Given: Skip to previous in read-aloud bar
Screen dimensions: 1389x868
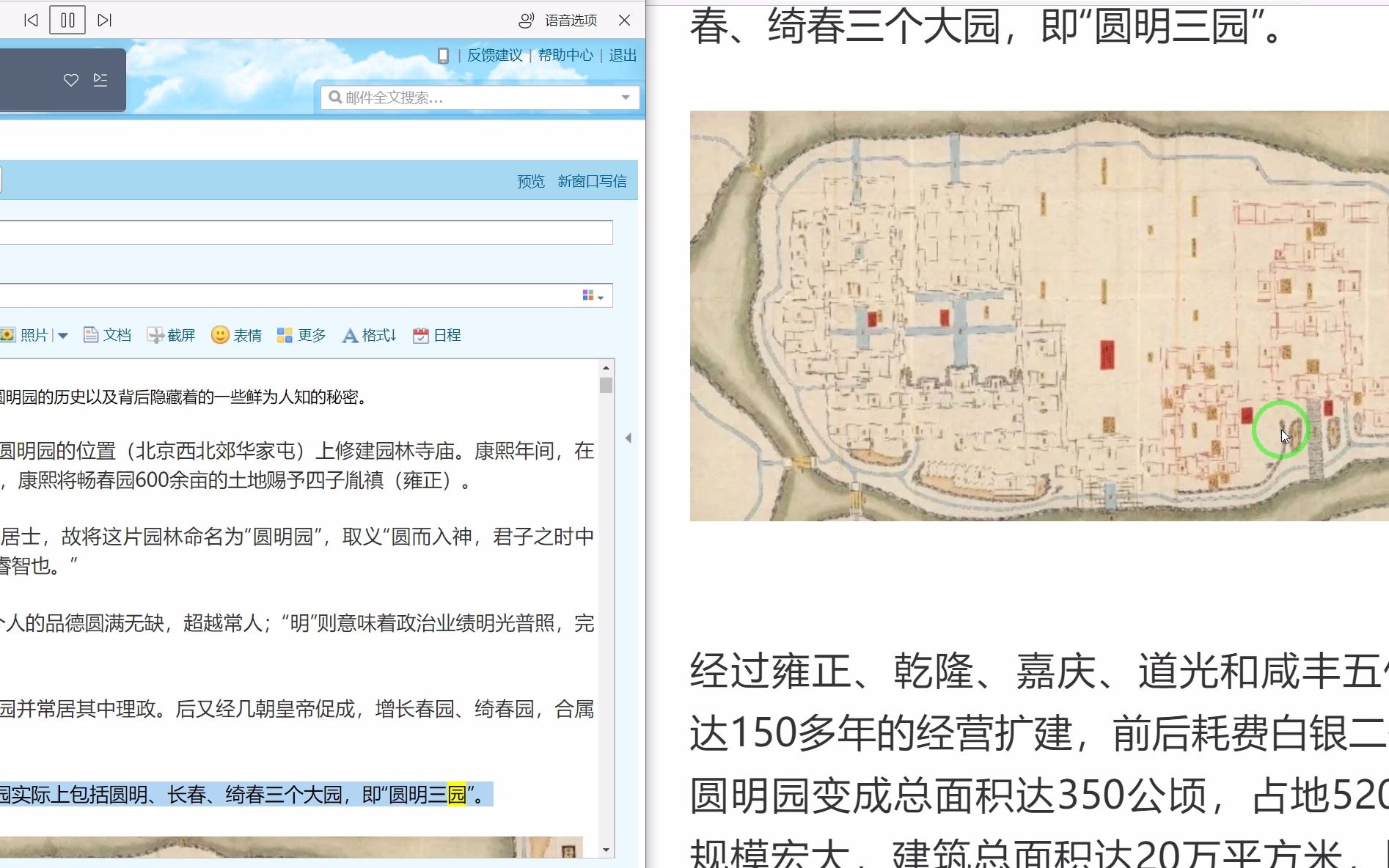Looking at the screenshot, I should click(x=31, y=21).
